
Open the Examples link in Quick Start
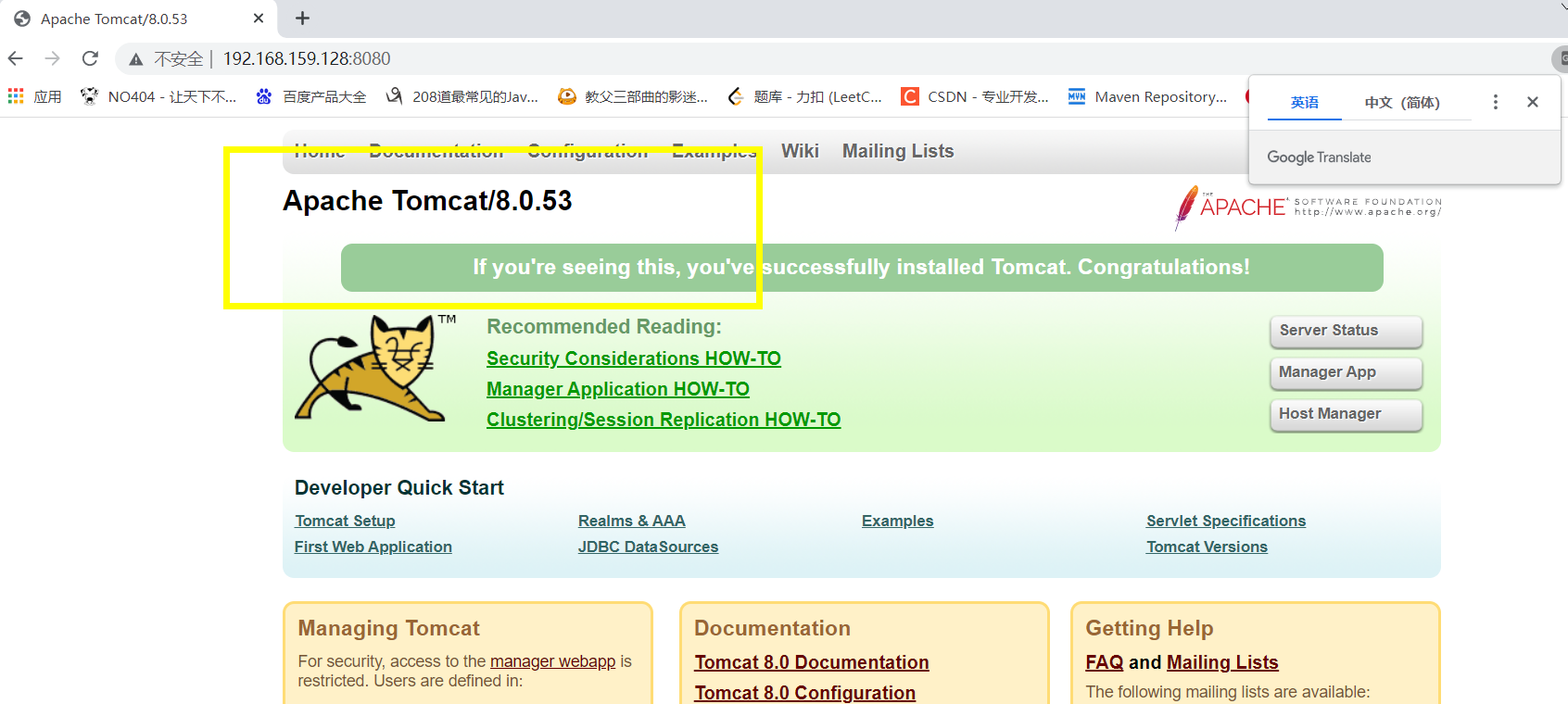[x=898, y=521]
